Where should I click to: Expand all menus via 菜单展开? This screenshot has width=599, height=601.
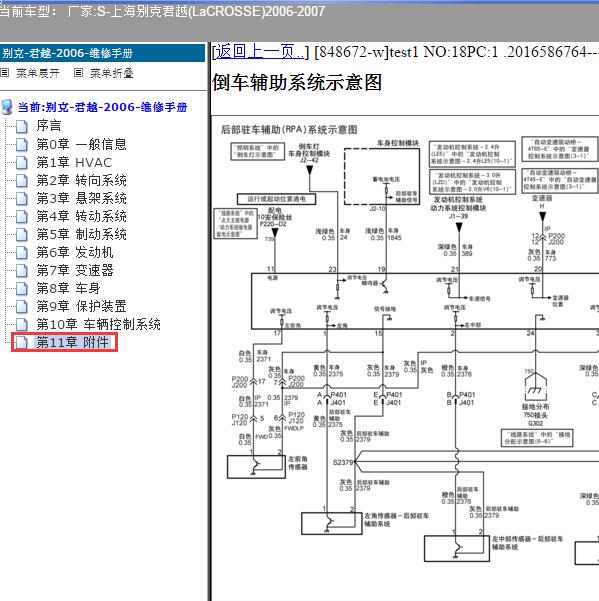[38, 73]
